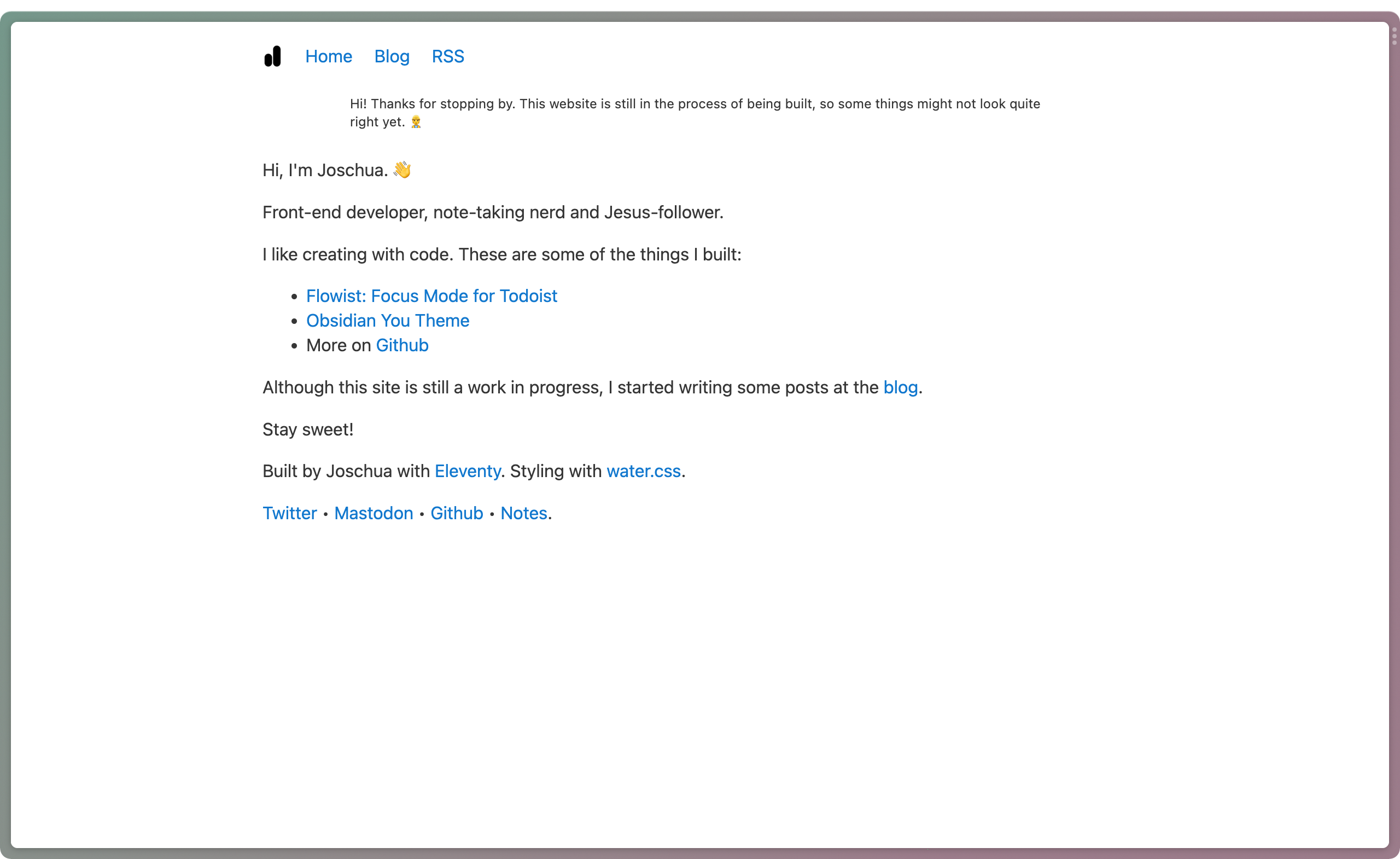
Task: Open the Blog navigation link
Action: (392, 56)
